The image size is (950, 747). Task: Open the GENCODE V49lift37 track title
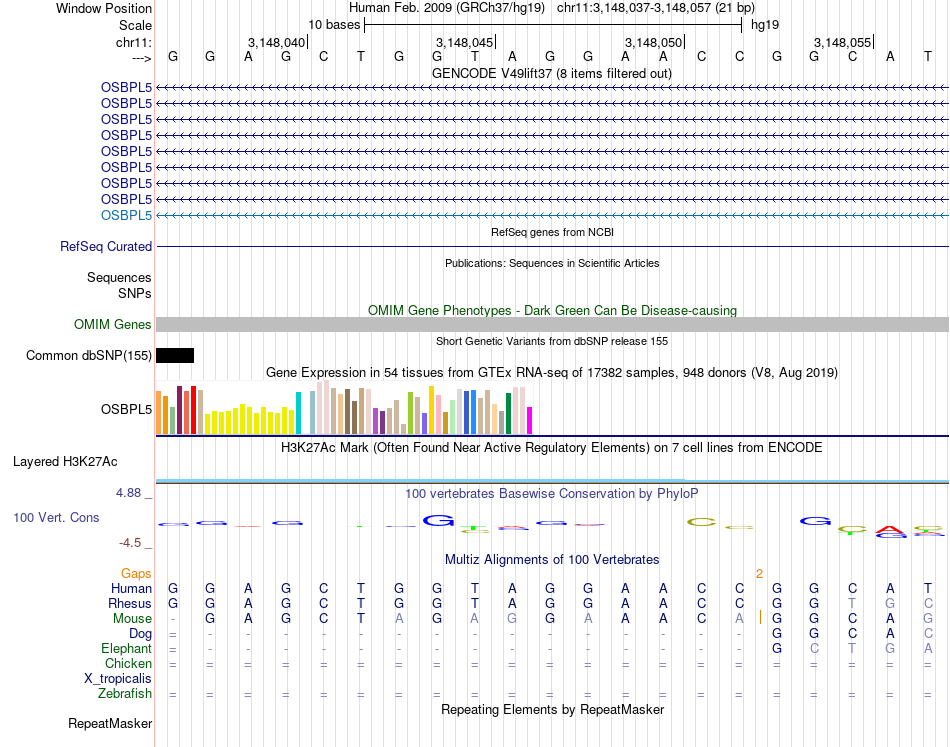pyautogui.click(x=552, y=73)
